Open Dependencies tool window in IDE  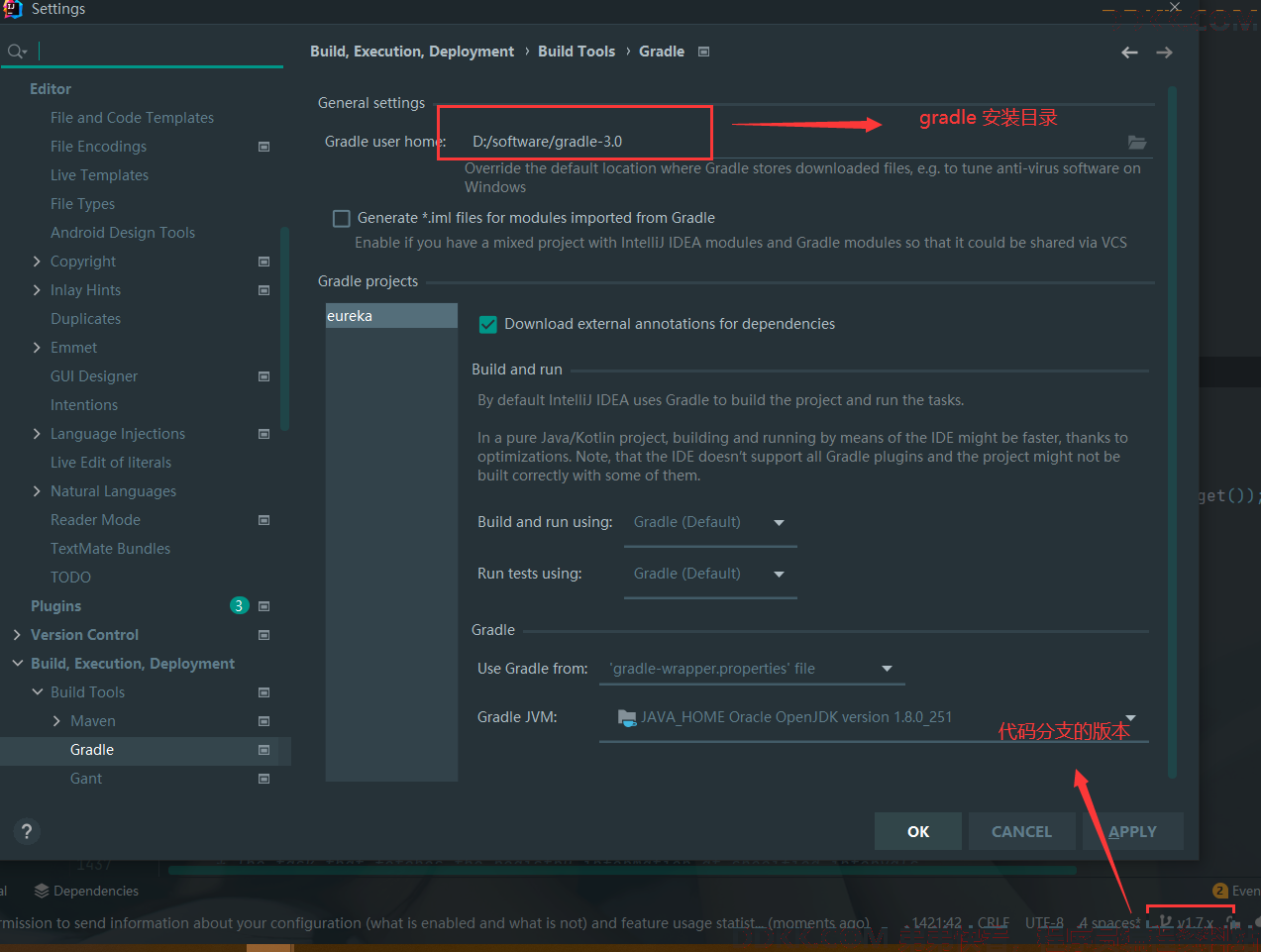coord(86,891)
